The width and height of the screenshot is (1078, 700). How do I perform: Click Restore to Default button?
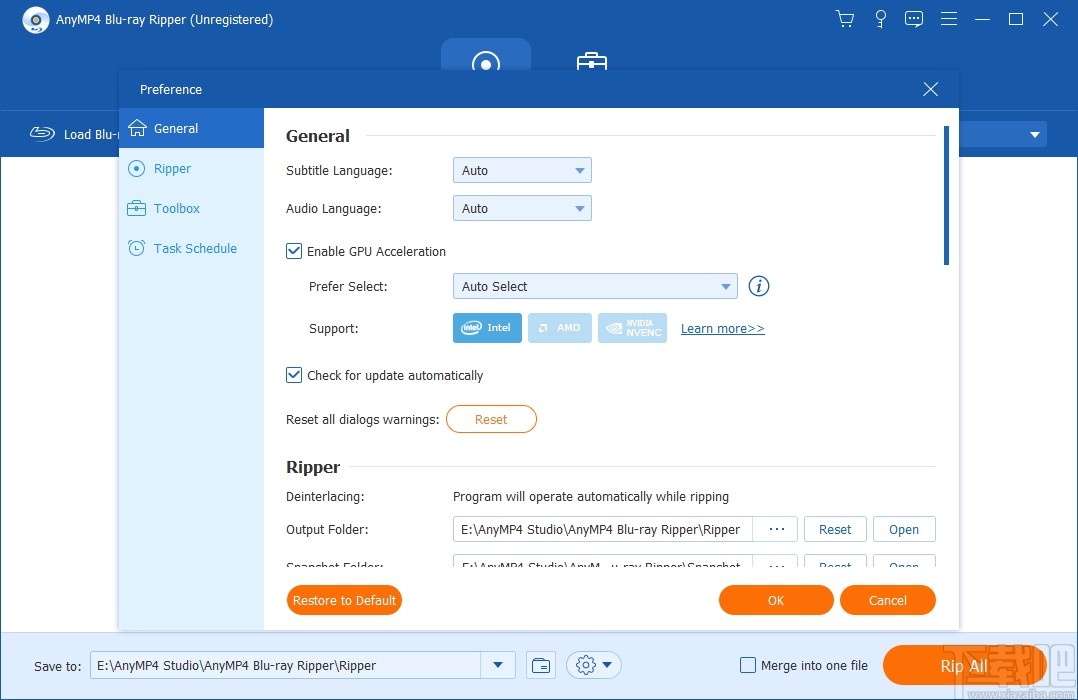click(344, 600)
